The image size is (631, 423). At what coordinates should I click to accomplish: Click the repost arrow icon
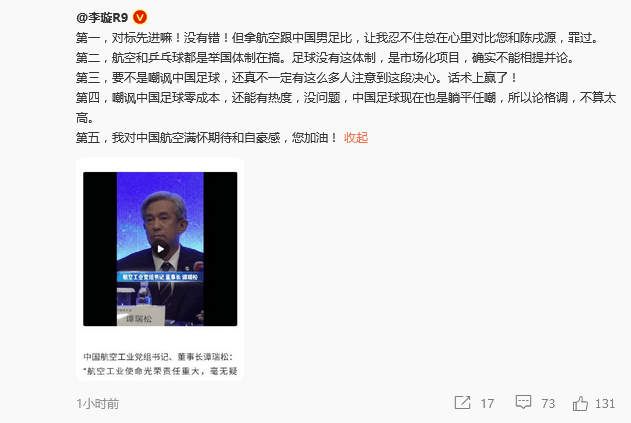point(462,402)
